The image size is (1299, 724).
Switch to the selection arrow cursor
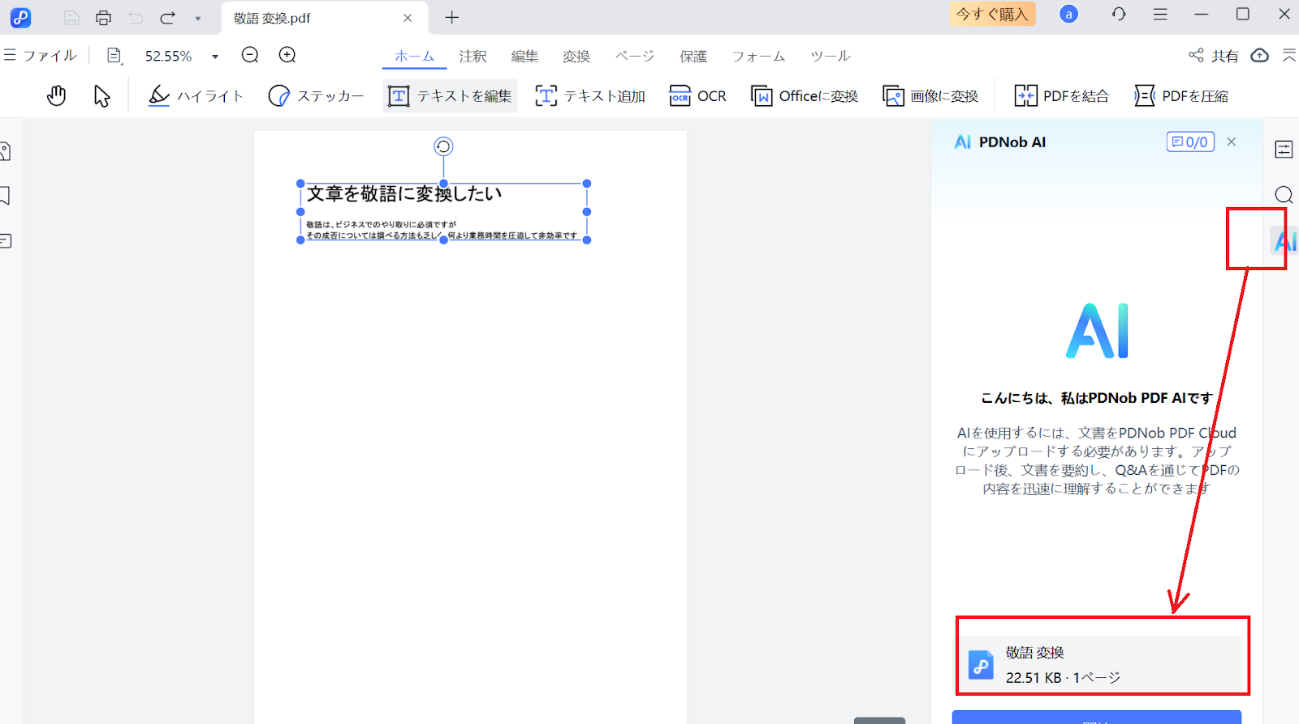click(104, 94)
